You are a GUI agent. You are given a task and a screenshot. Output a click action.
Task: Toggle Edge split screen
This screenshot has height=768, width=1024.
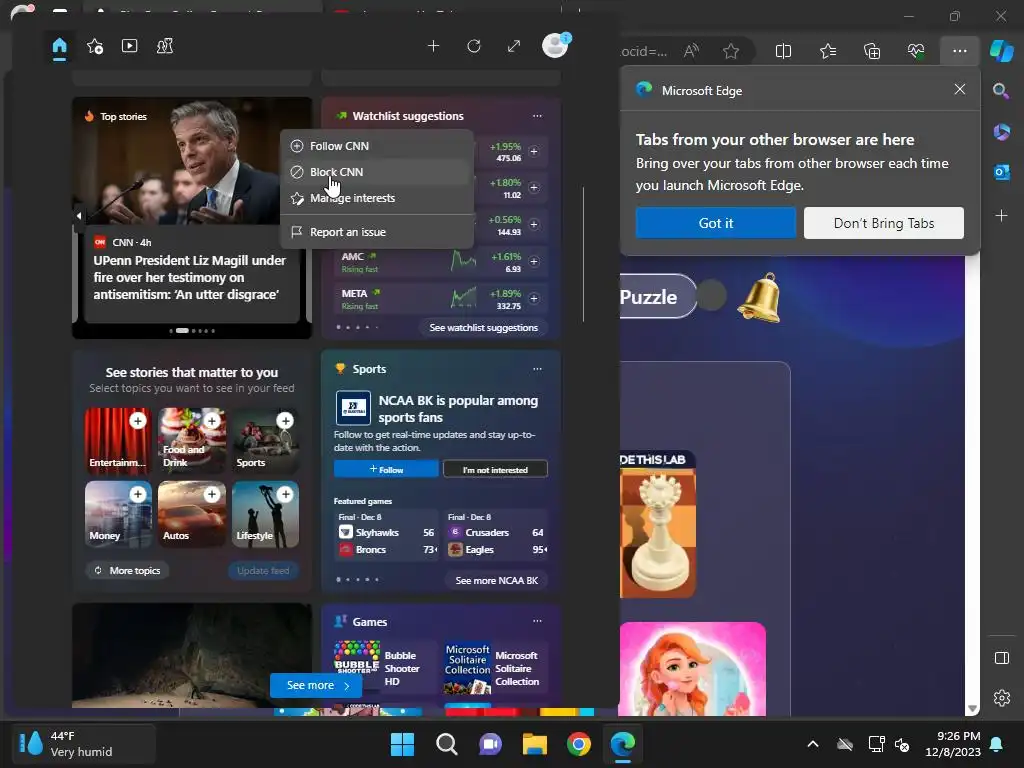point(783,51)
